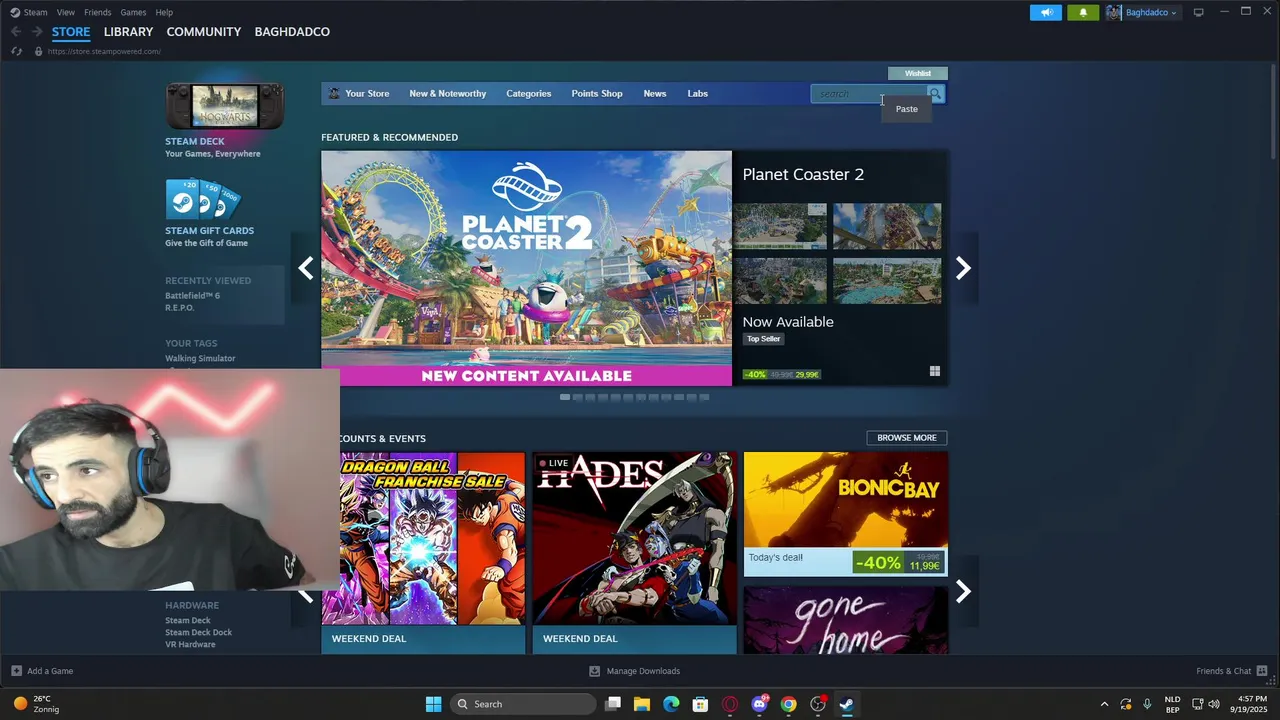Show previous featured game with left arrow
Viewport: 1280px width, 720px height.
coord(306,268)
